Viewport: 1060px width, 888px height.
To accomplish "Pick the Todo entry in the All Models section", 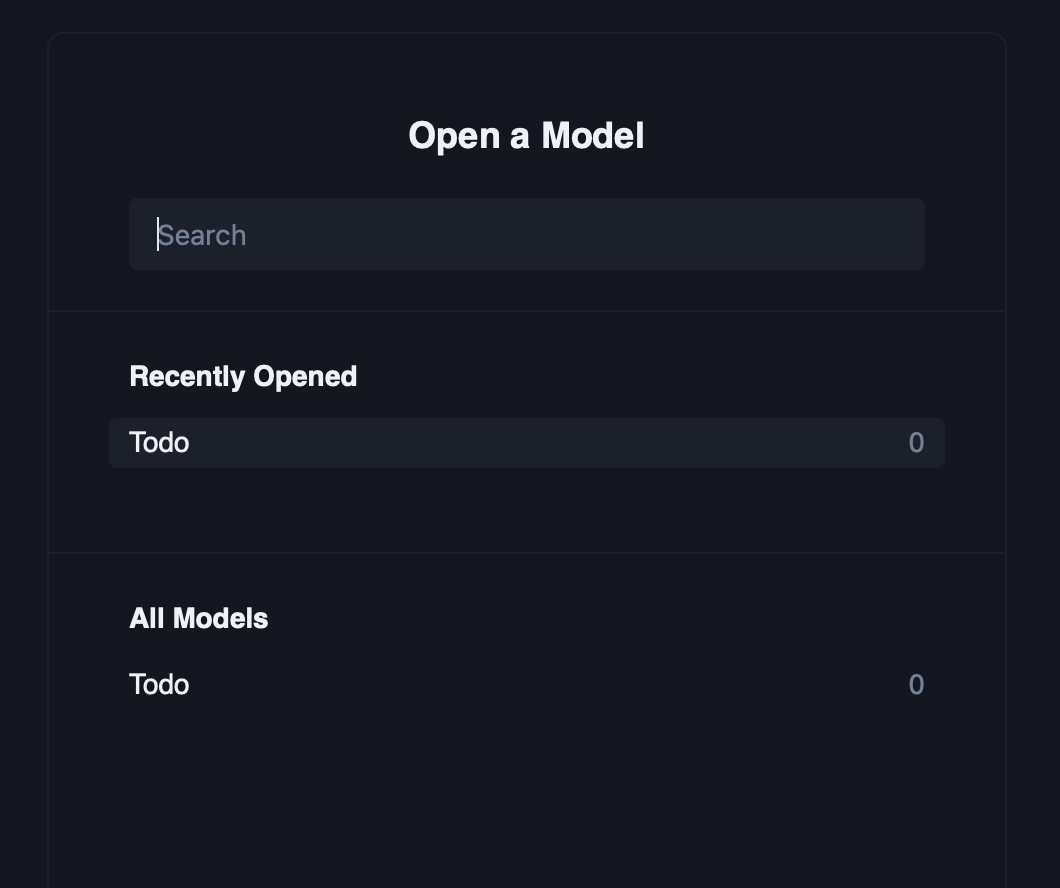I will coord(526,685).
